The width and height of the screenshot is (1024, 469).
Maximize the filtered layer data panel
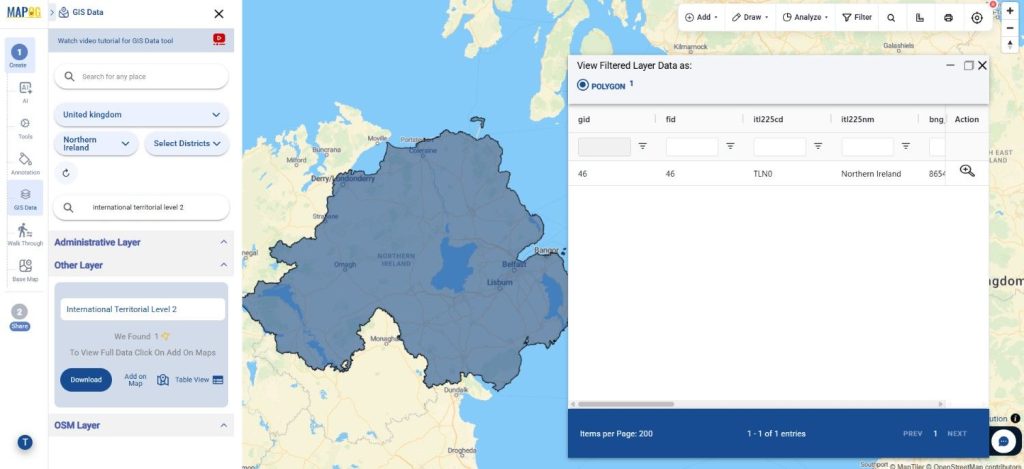point(968,65)
